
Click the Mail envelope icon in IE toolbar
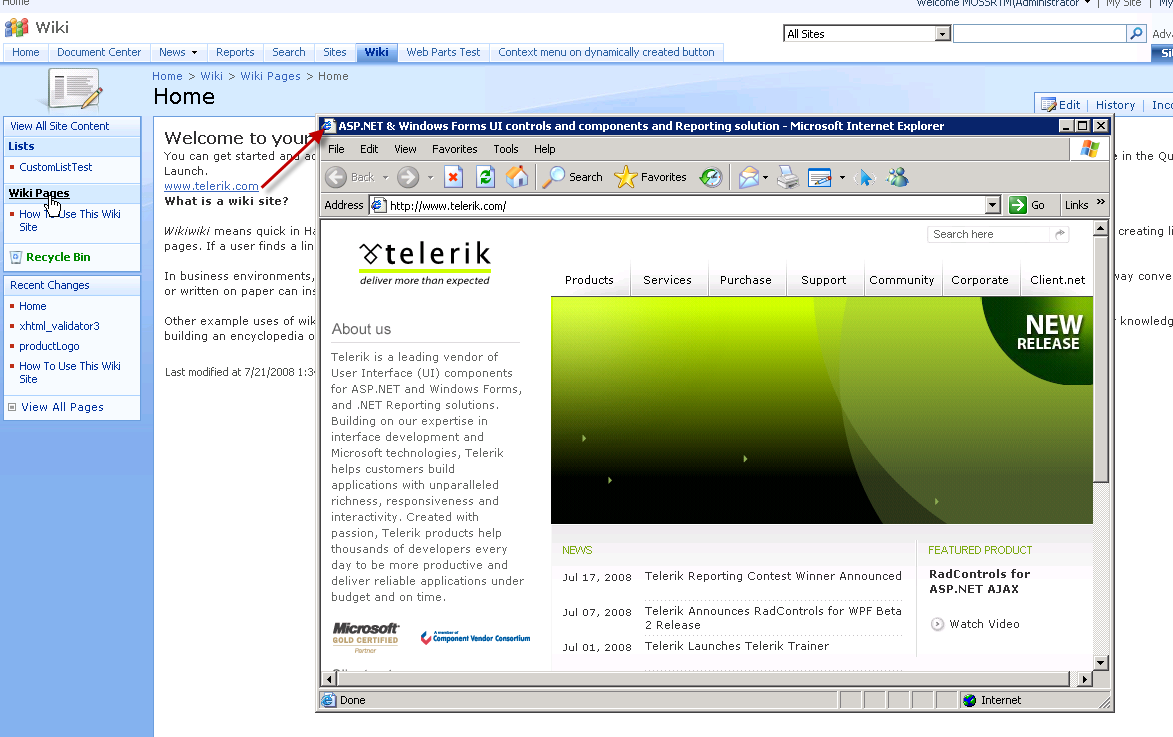click(749, 177)
